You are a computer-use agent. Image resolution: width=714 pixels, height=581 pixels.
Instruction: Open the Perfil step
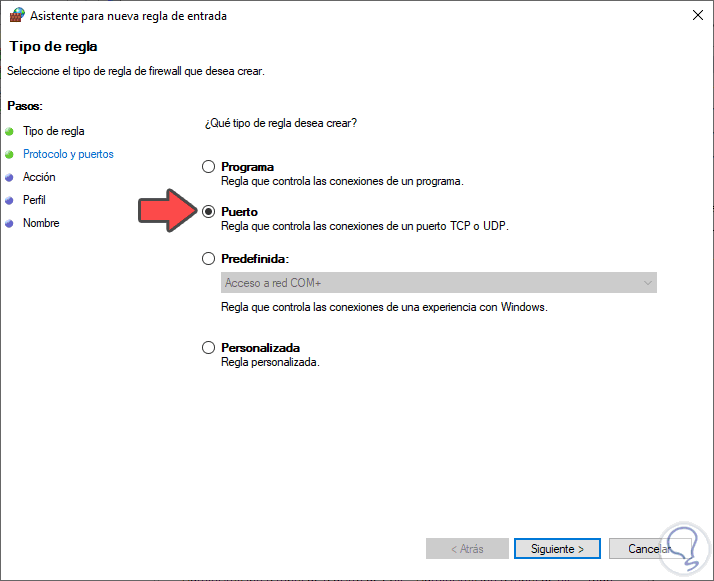point(34,200)
